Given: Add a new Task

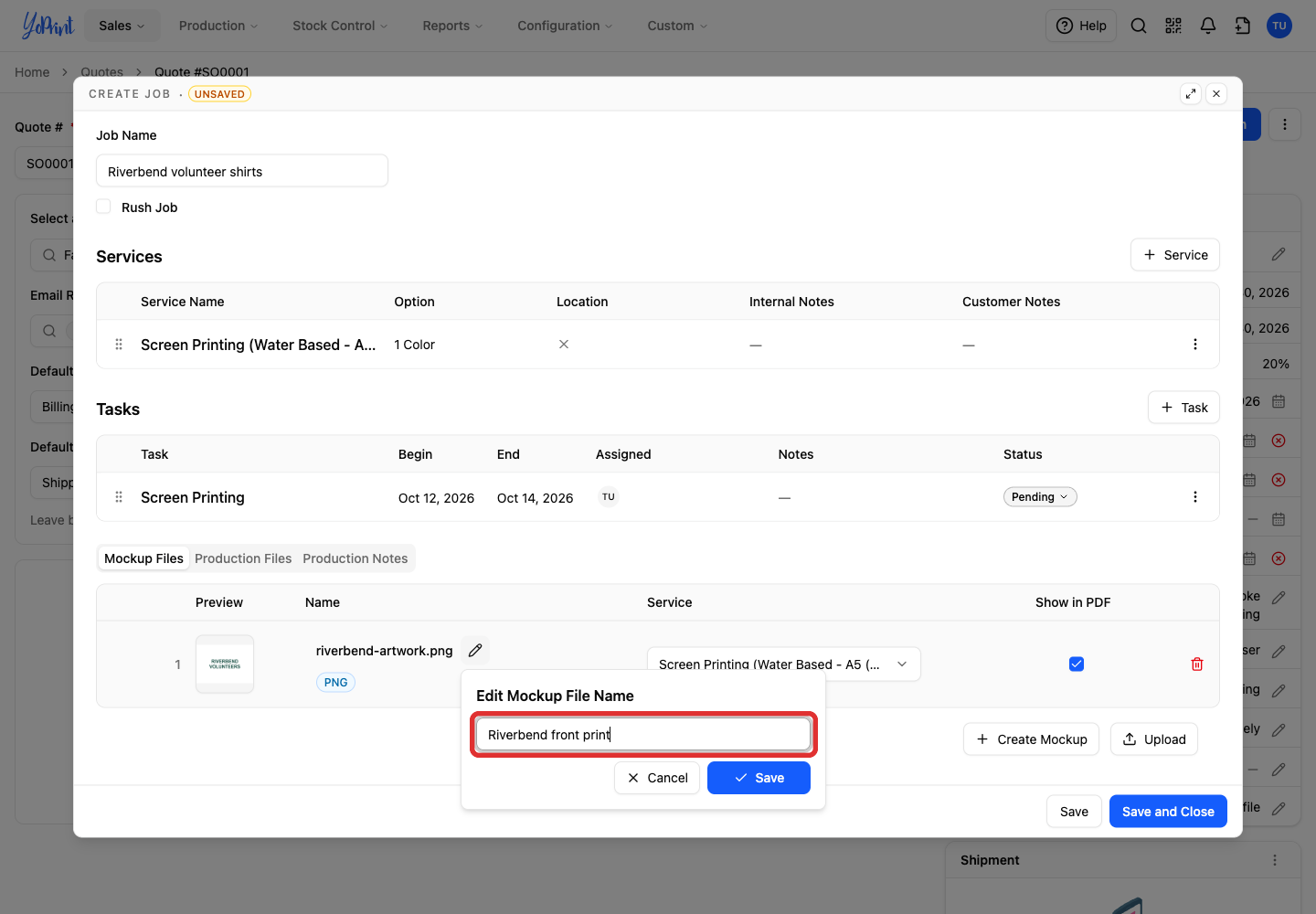Looking at the screenshot, I should click(x=1183, y=408).
